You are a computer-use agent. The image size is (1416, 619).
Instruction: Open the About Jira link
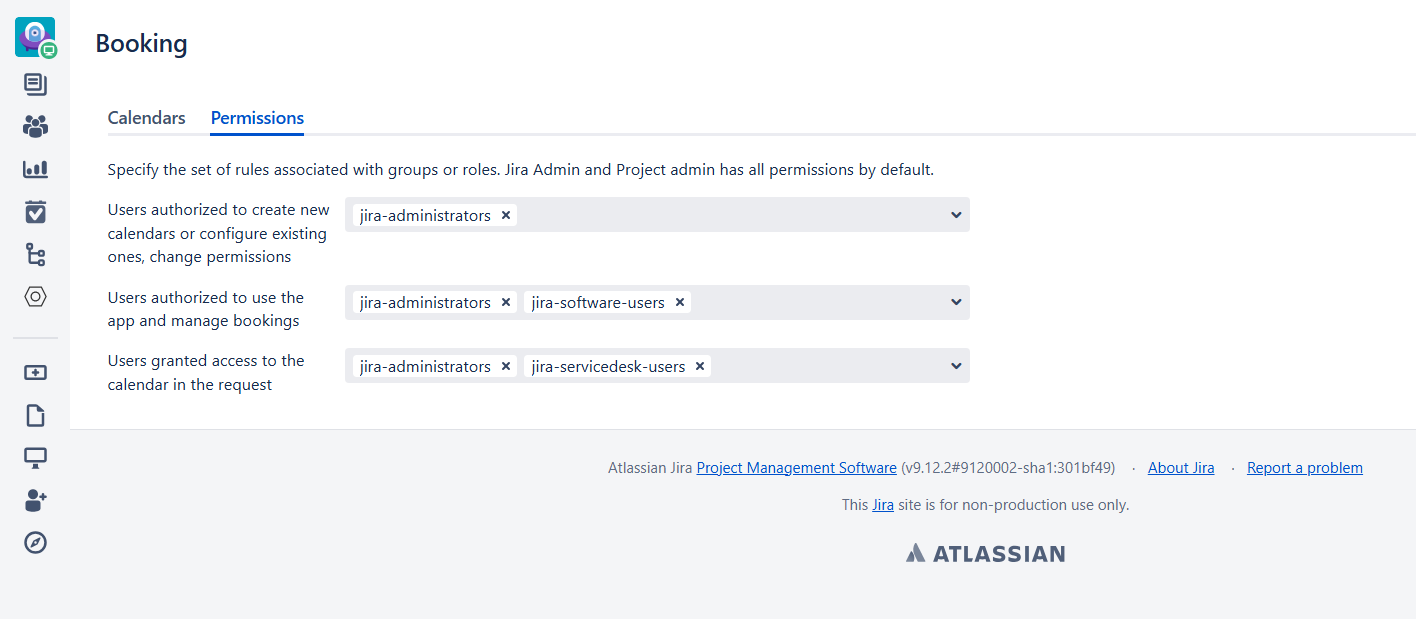pos(1181,468)
